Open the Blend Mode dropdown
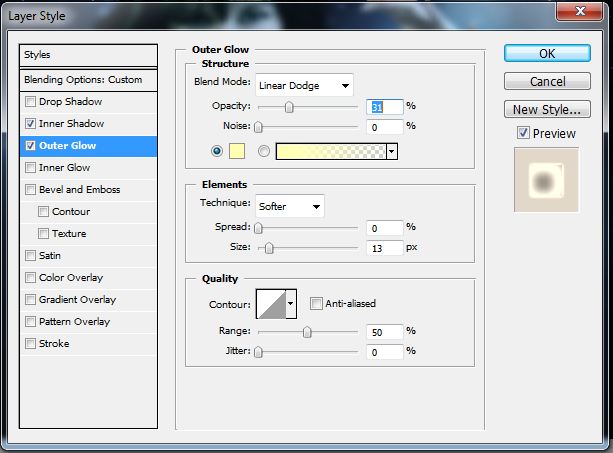 [x=304, y=85]
